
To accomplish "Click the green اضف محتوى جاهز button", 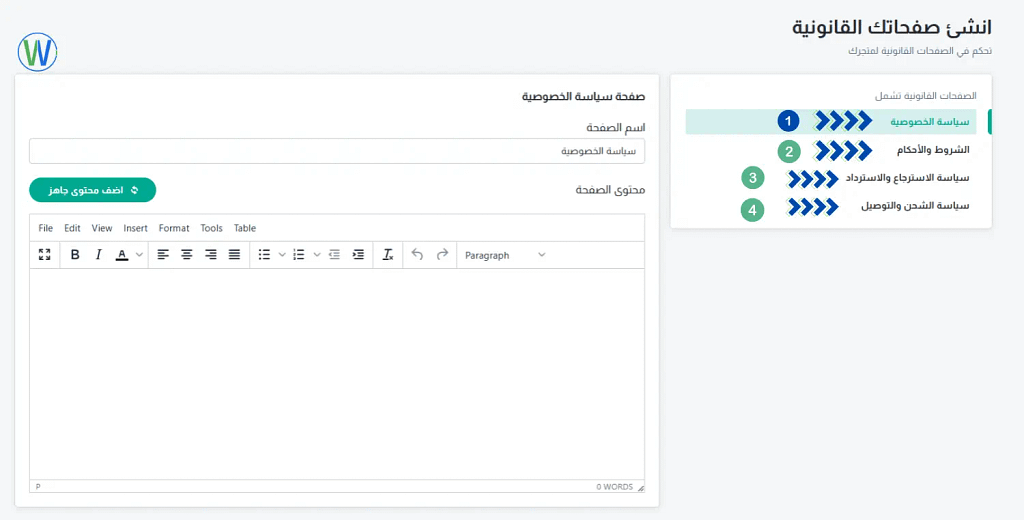I will pos(93,189).
